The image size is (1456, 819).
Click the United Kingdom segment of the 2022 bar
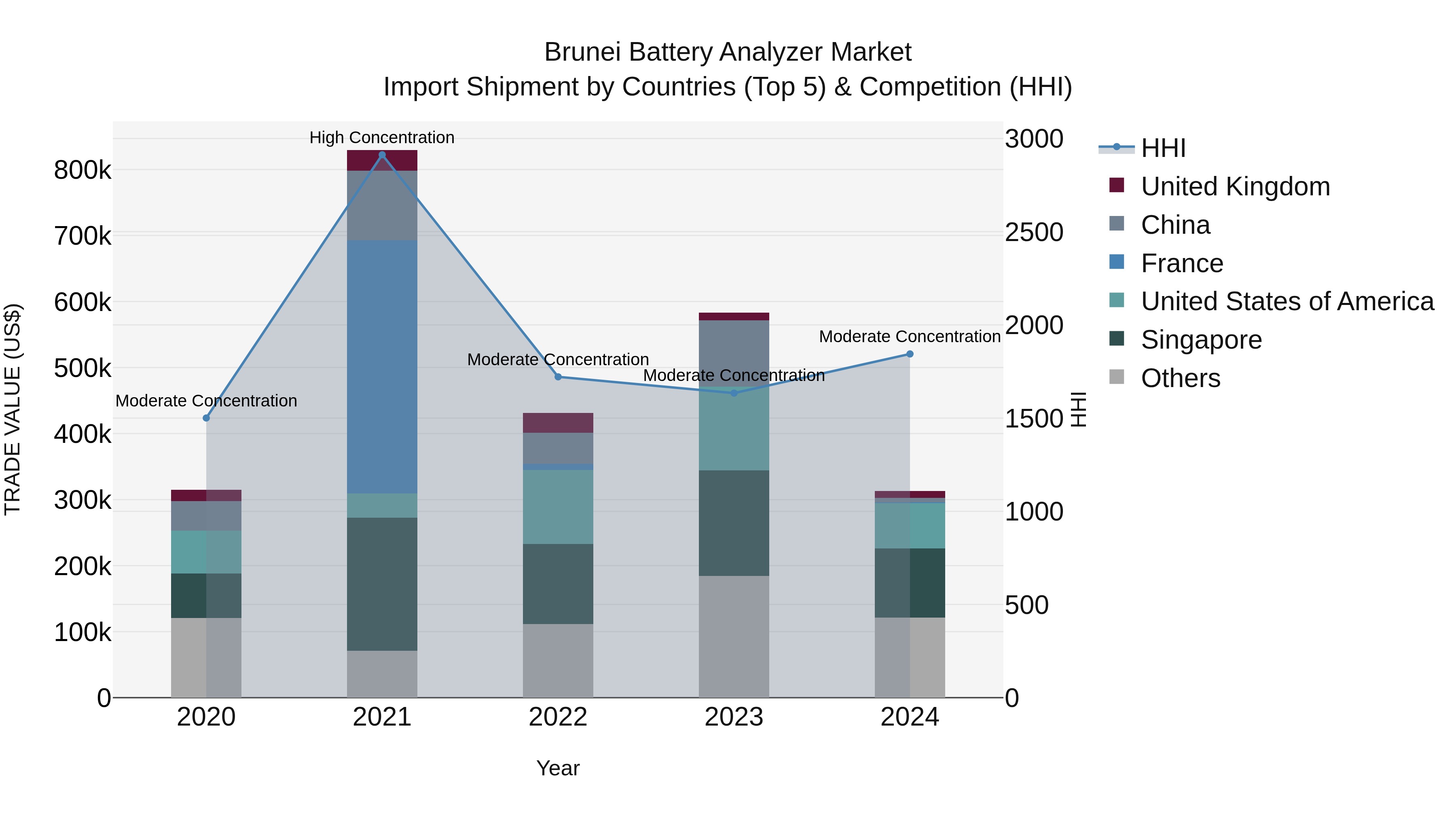558,423
